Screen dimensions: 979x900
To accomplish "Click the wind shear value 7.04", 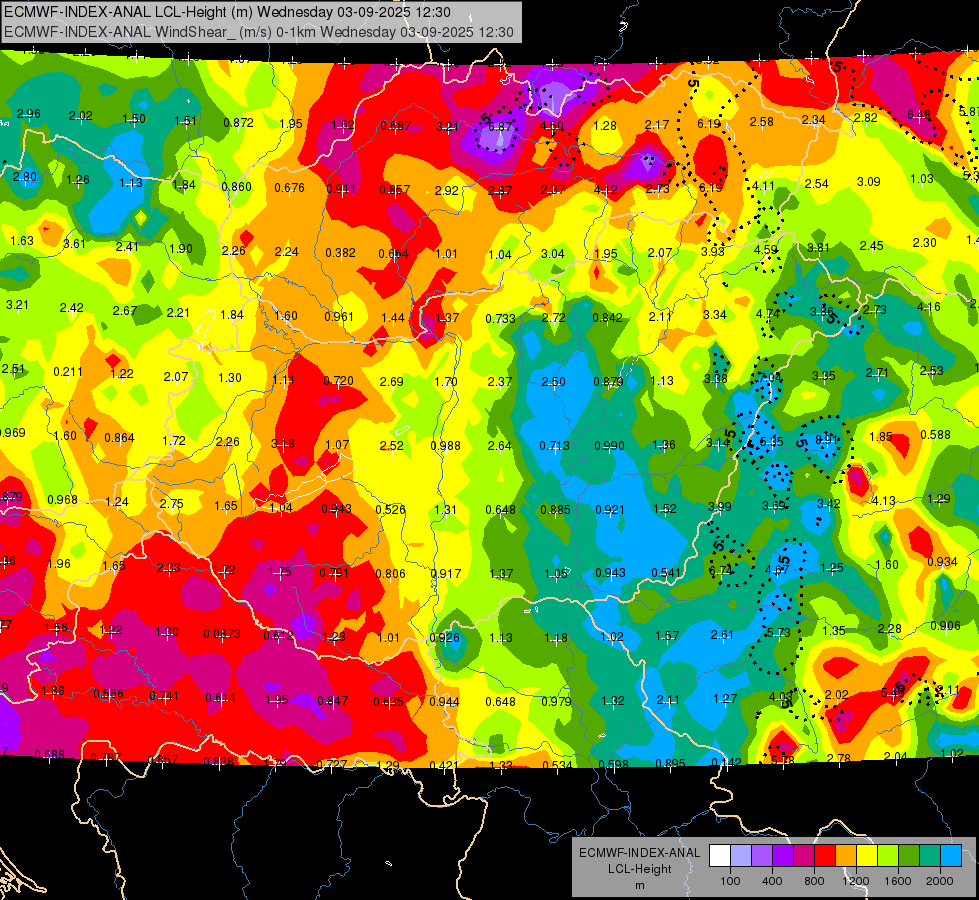I will coord(770,377).
